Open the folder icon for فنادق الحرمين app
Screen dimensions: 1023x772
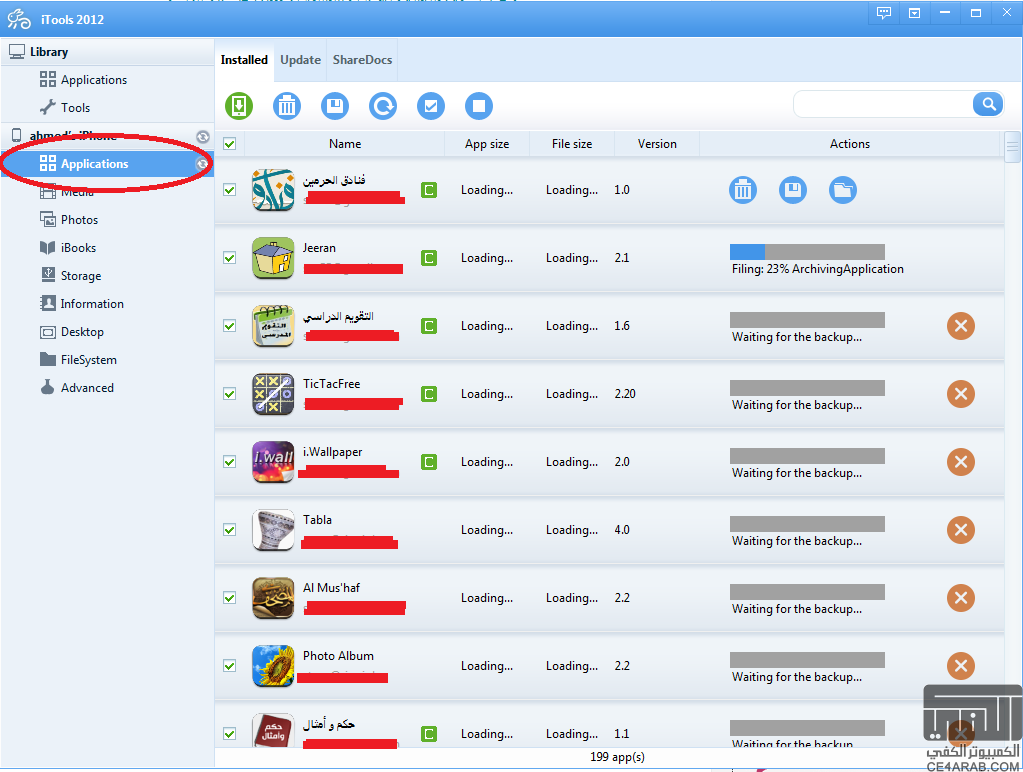tap(843, 190)
